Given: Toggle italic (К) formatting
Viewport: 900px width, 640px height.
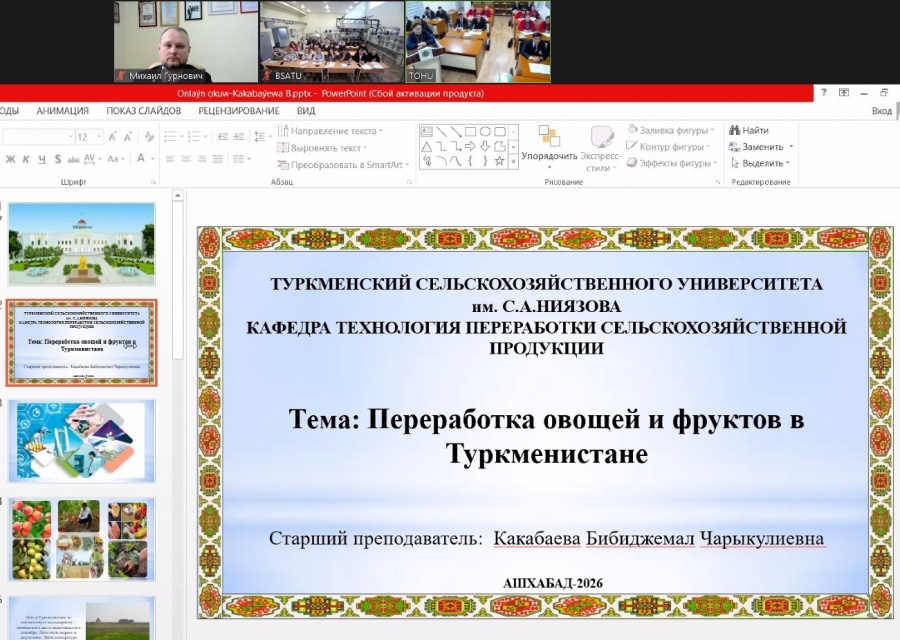Looking at the screenshot, I should tap(26, 159).
